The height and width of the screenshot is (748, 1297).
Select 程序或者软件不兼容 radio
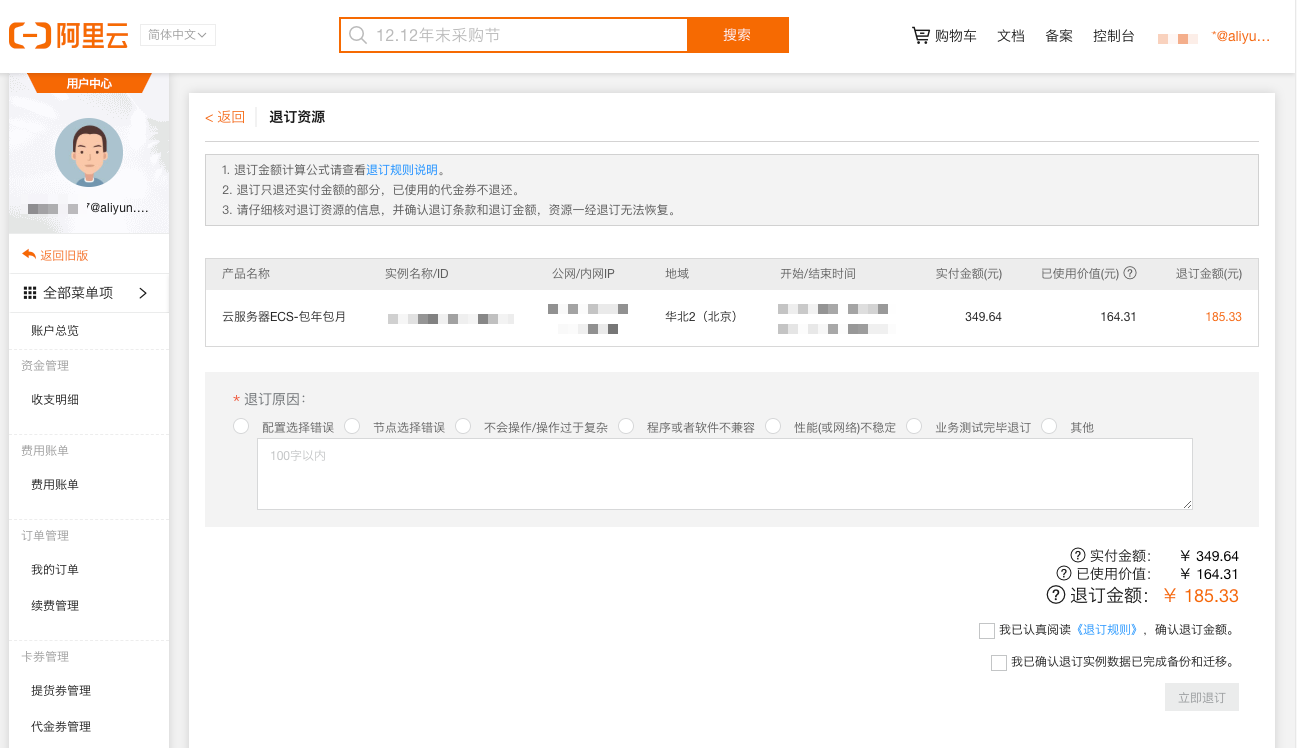click(626, 426)
